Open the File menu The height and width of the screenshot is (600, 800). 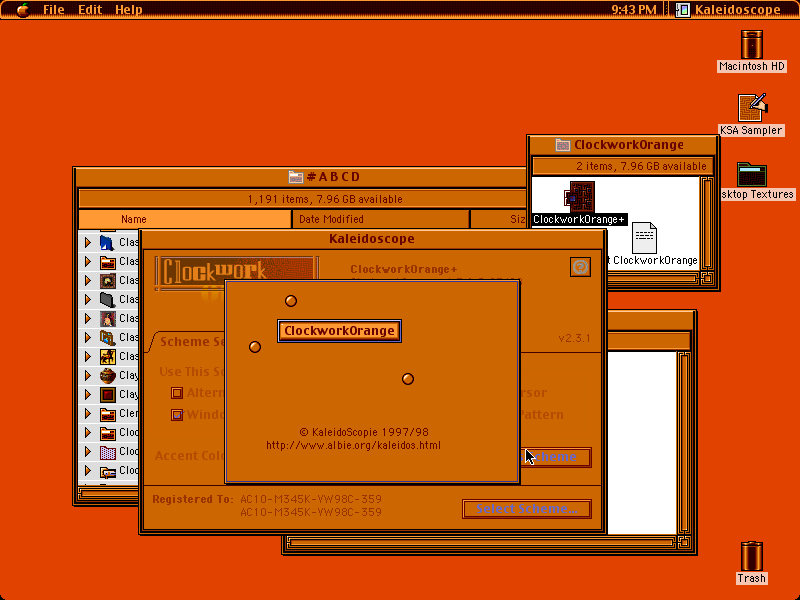(54, 10)
